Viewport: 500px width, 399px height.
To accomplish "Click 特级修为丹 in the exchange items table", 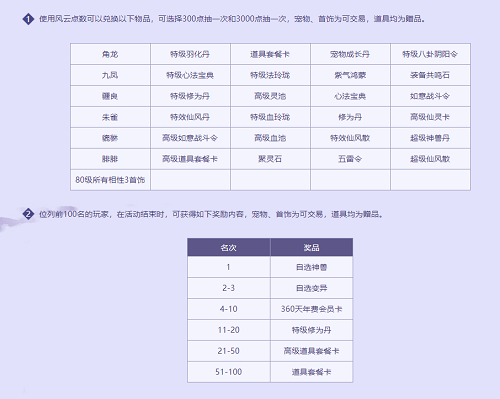I will 190,96.
